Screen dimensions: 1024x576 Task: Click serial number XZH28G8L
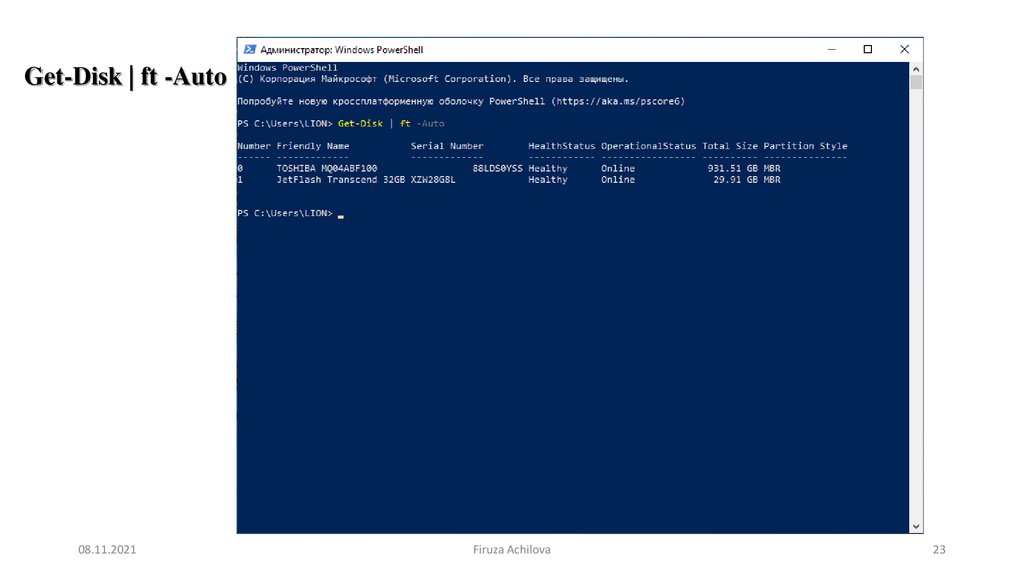pos(433,180)
